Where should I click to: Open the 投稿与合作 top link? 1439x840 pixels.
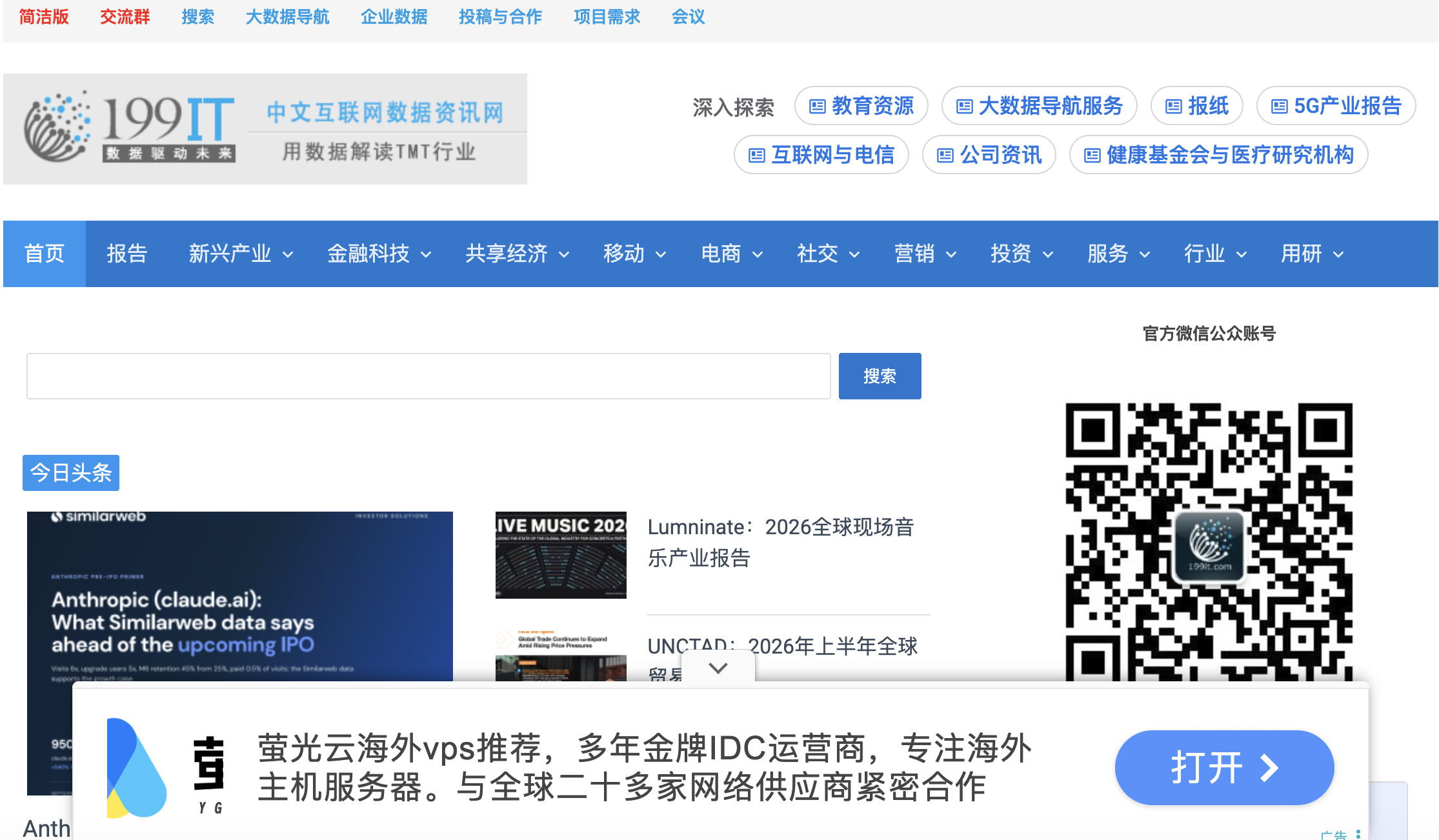point(501,17)
